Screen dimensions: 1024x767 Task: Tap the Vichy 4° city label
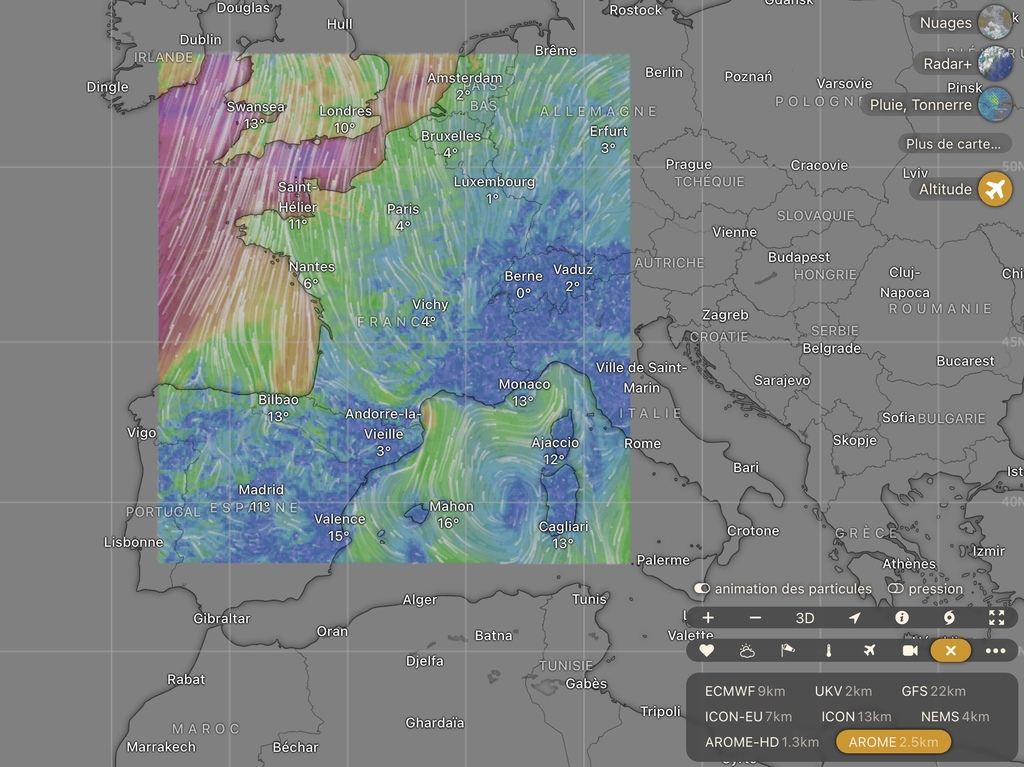coord(430,312)
